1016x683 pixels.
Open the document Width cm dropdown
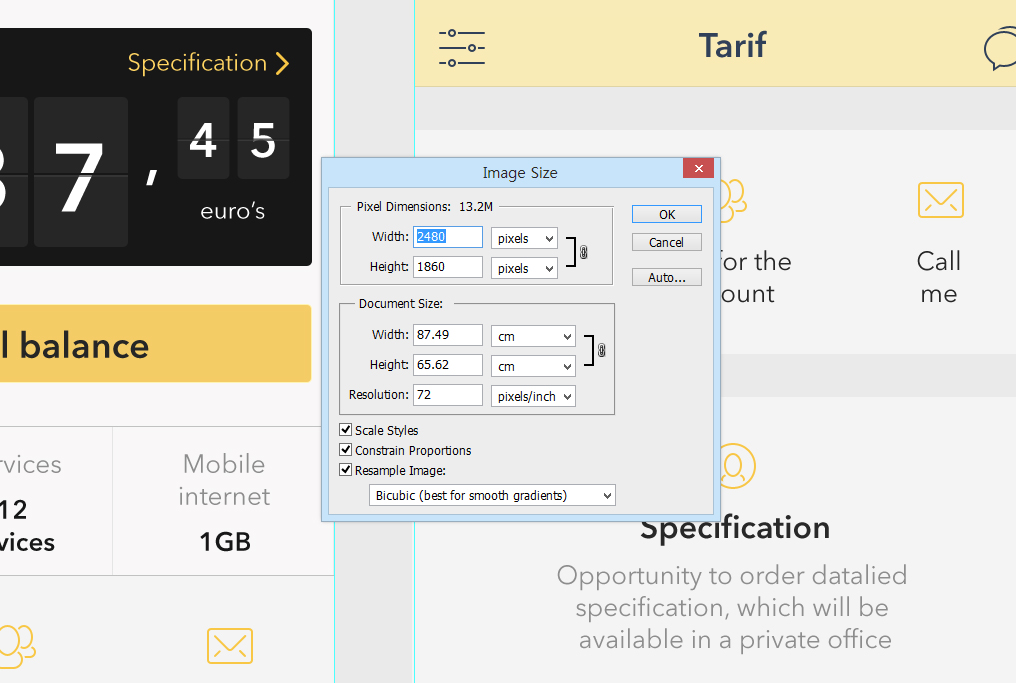[x=533, y=336]
